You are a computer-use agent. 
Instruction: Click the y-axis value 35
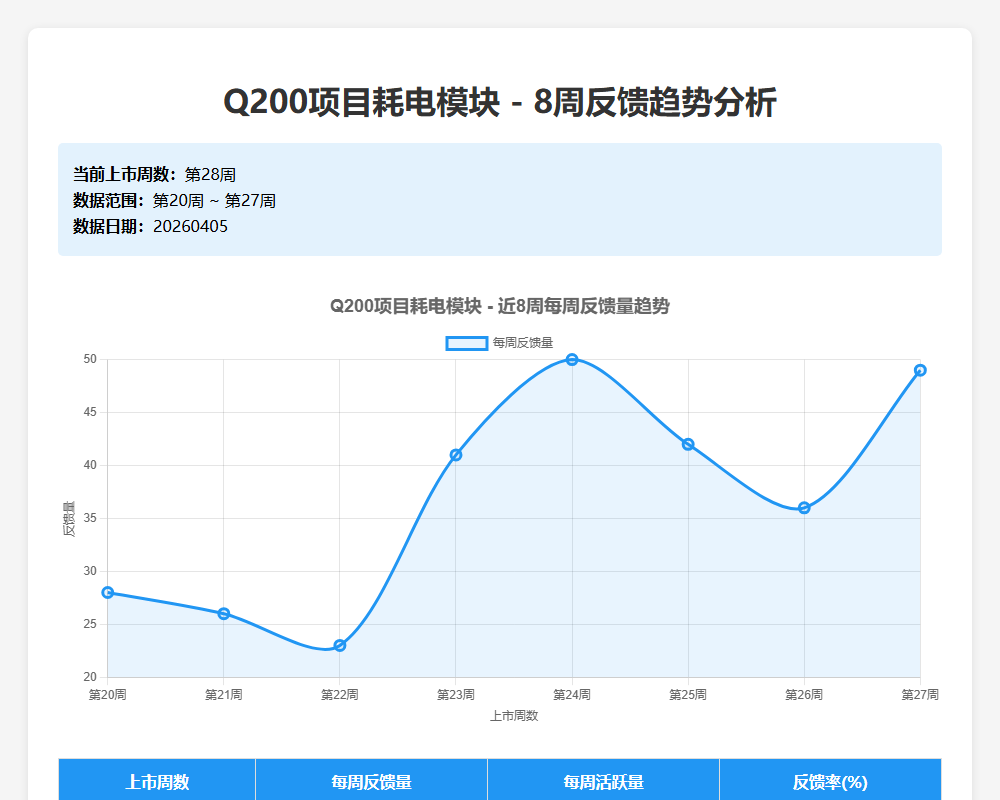pos(90,518)
